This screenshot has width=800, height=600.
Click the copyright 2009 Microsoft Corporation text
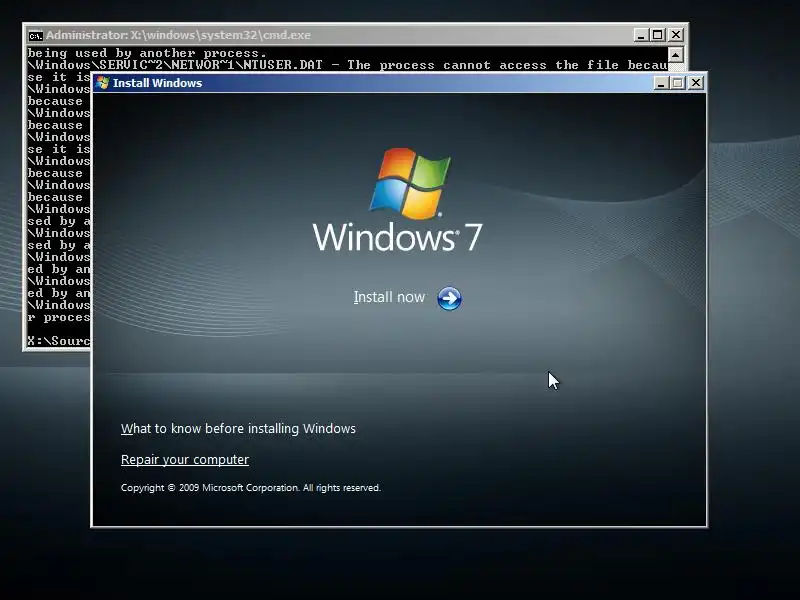251,488
